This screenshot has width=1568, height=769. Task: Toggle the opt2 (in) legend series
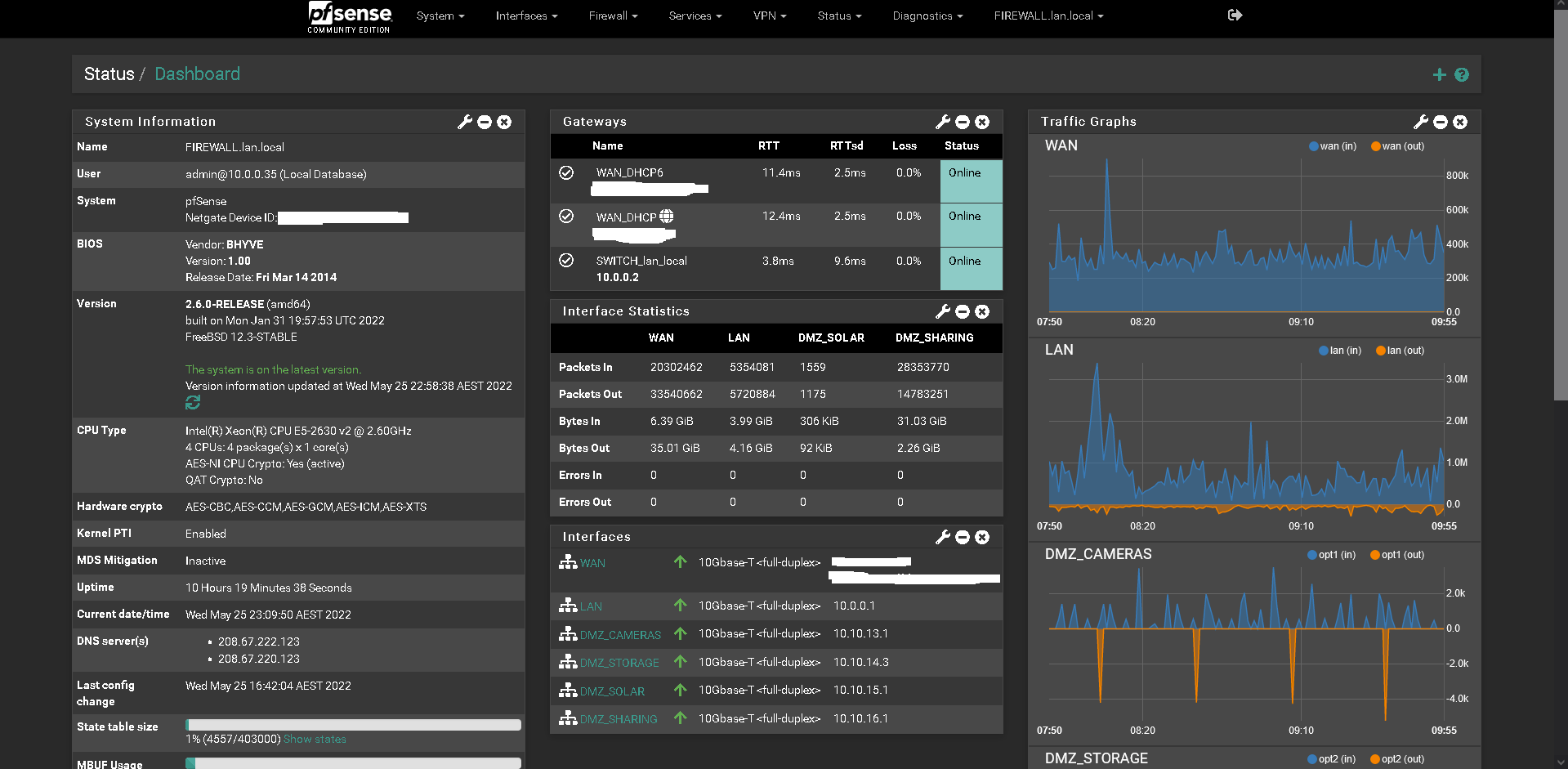(1331, 759)
